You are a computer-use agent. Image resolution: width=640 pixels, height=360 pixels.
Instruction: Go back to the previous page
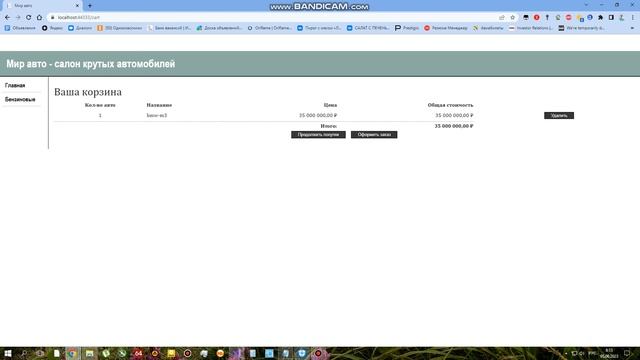pos(7,18)
